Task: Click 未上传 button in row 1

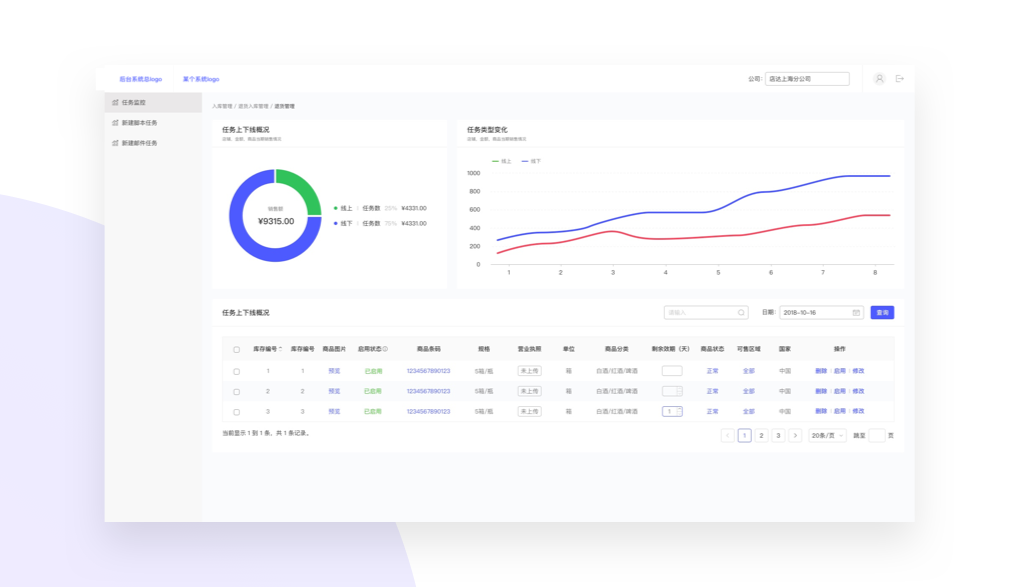Action: 529,371
